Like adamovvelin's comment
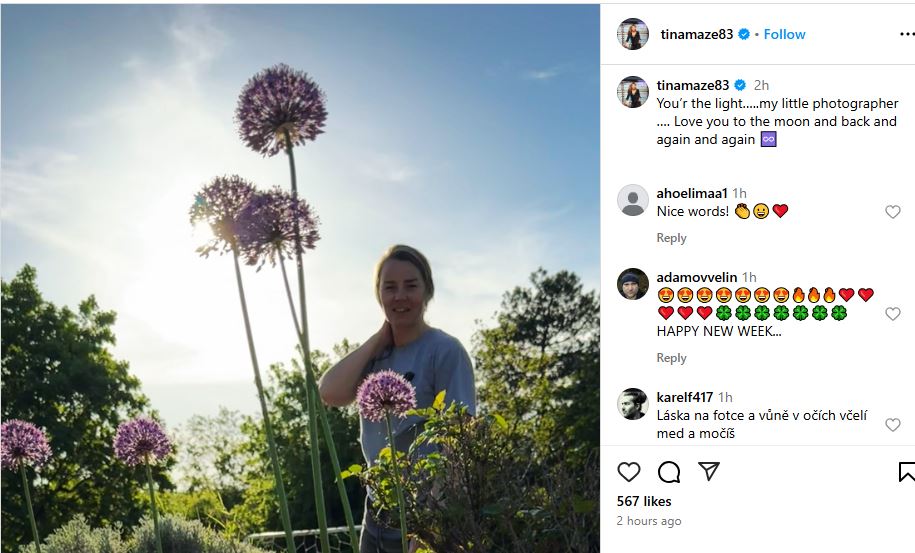Screen dimensions: 915x553 tap(893, 314)
